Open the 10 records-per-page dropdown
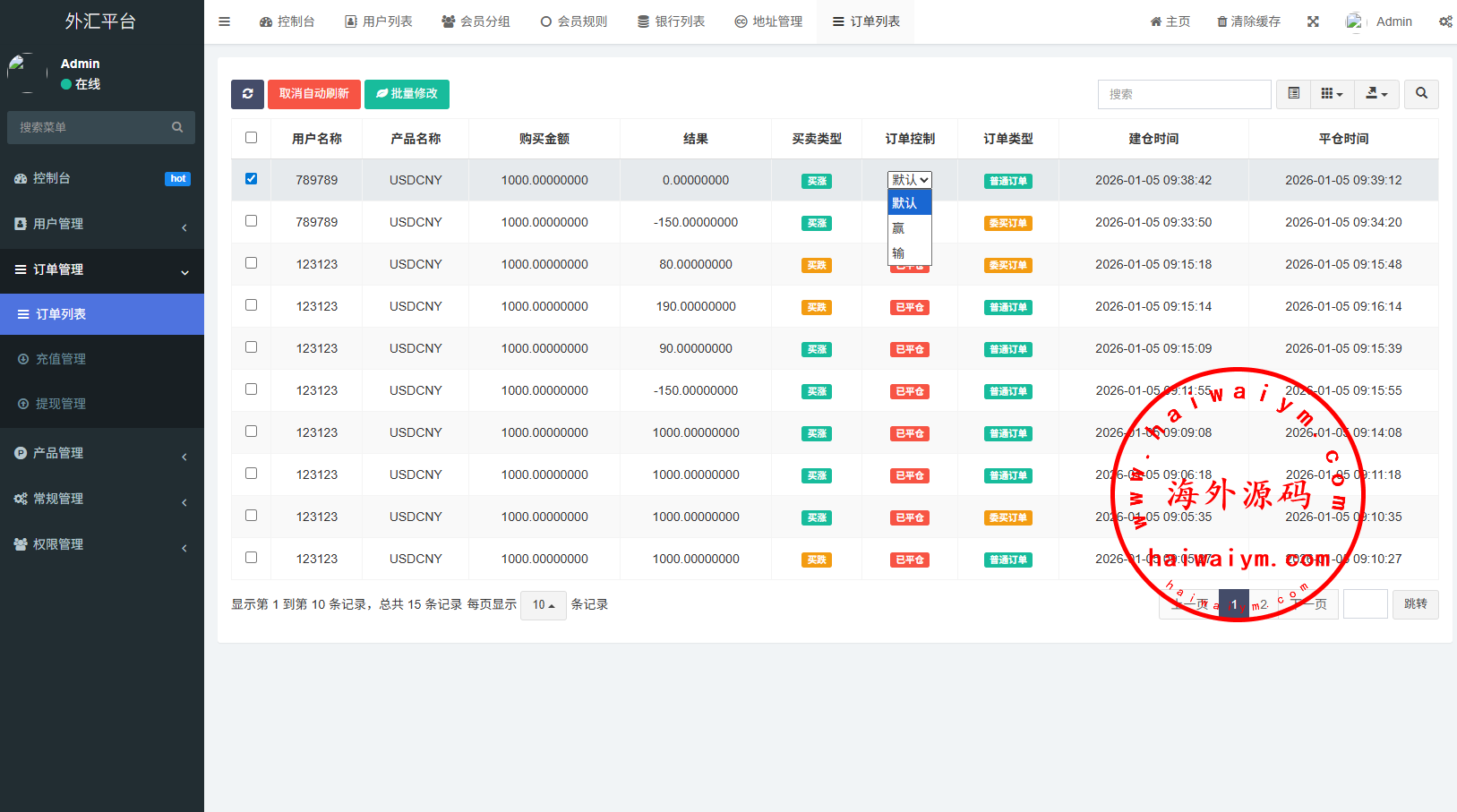Image resolution: width=1457 pixels, height=812 pixels. pos(543,605)
